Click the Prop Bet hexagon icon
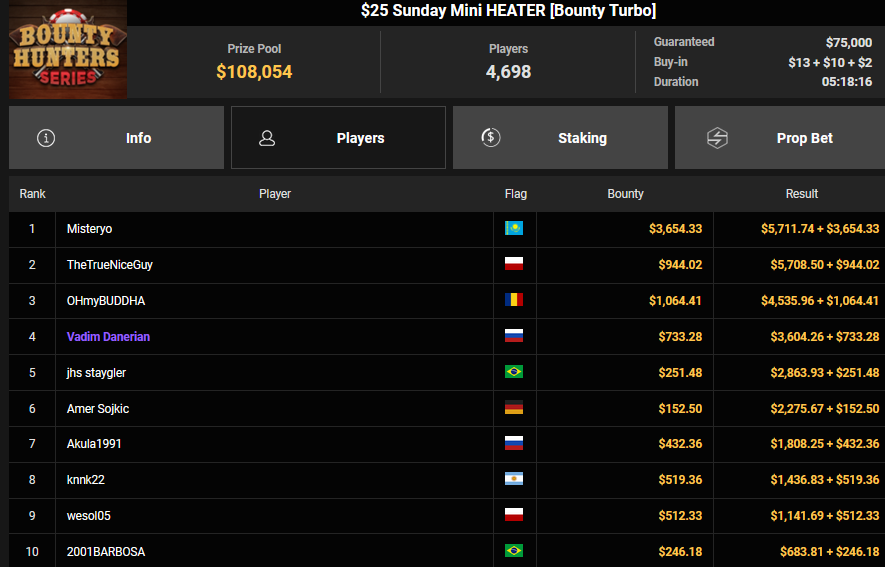The image size is (885, 567). click(x=716, y=138)
